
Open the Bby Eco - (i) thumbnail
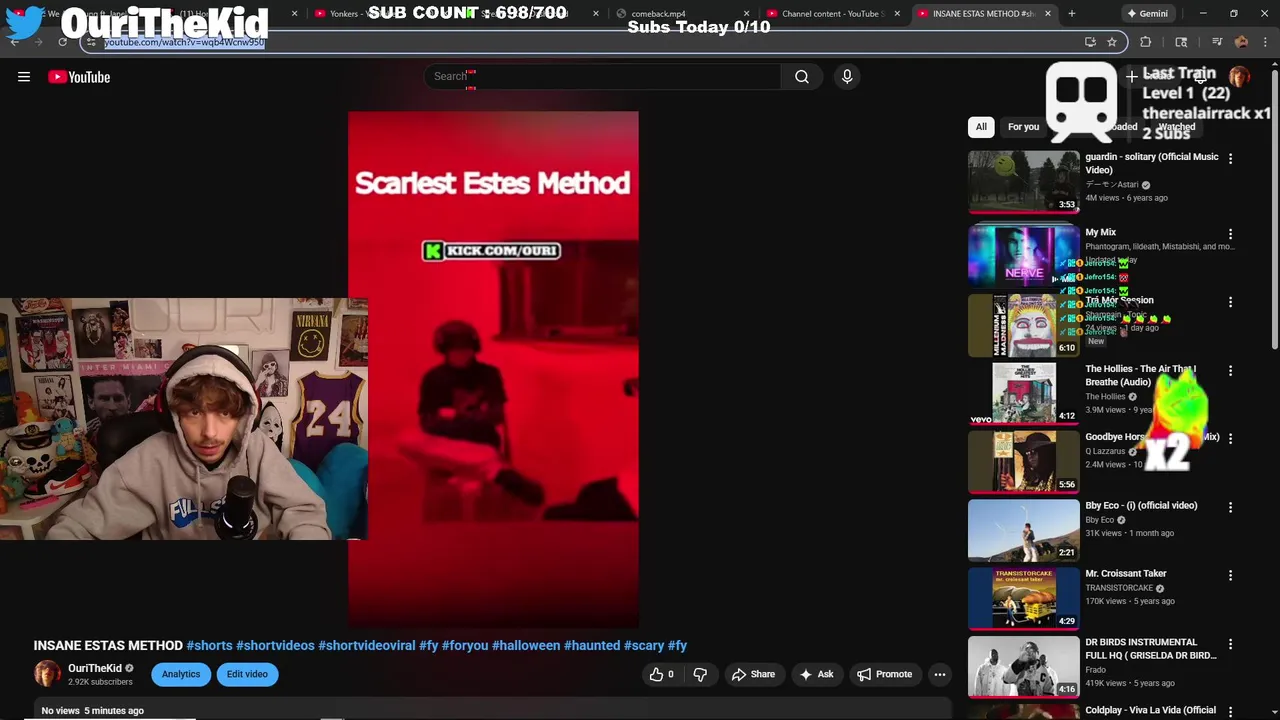coord(1024,530)
